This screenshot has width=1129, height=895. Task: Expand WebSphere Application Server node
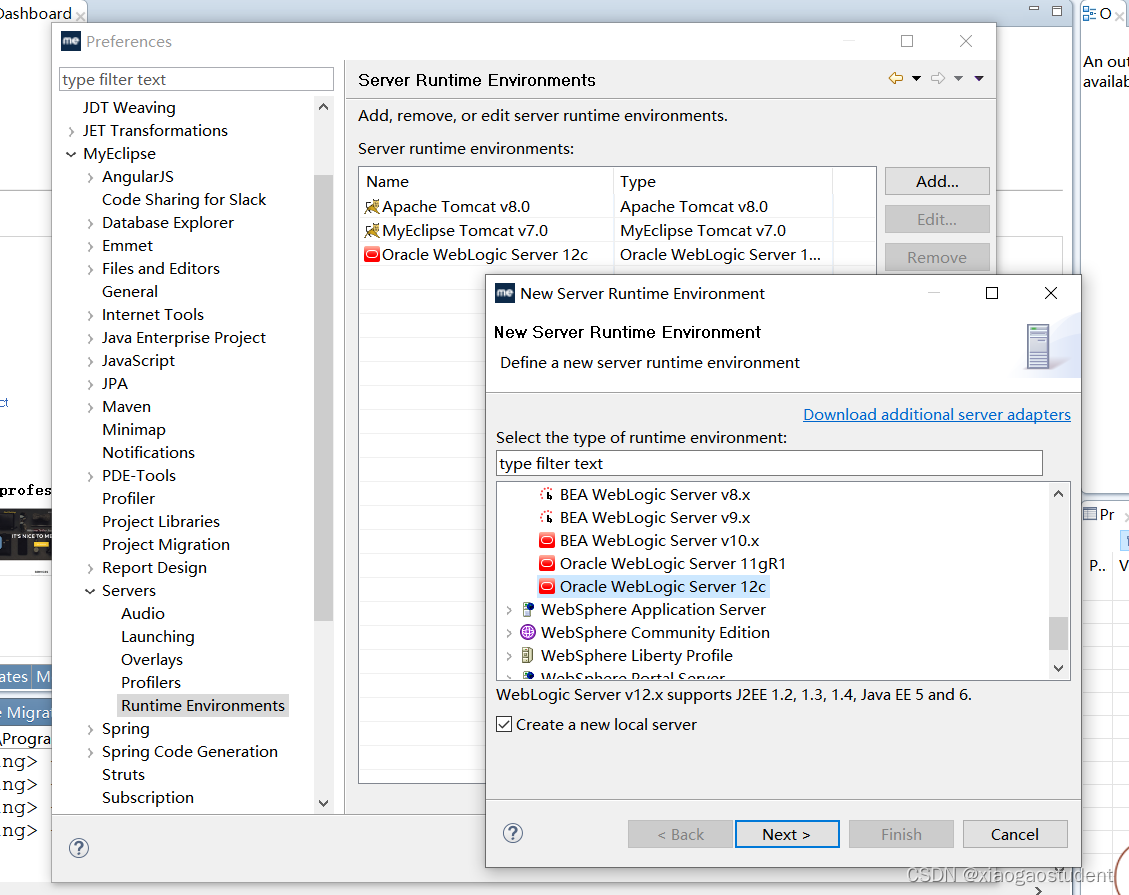pos(509,610)
